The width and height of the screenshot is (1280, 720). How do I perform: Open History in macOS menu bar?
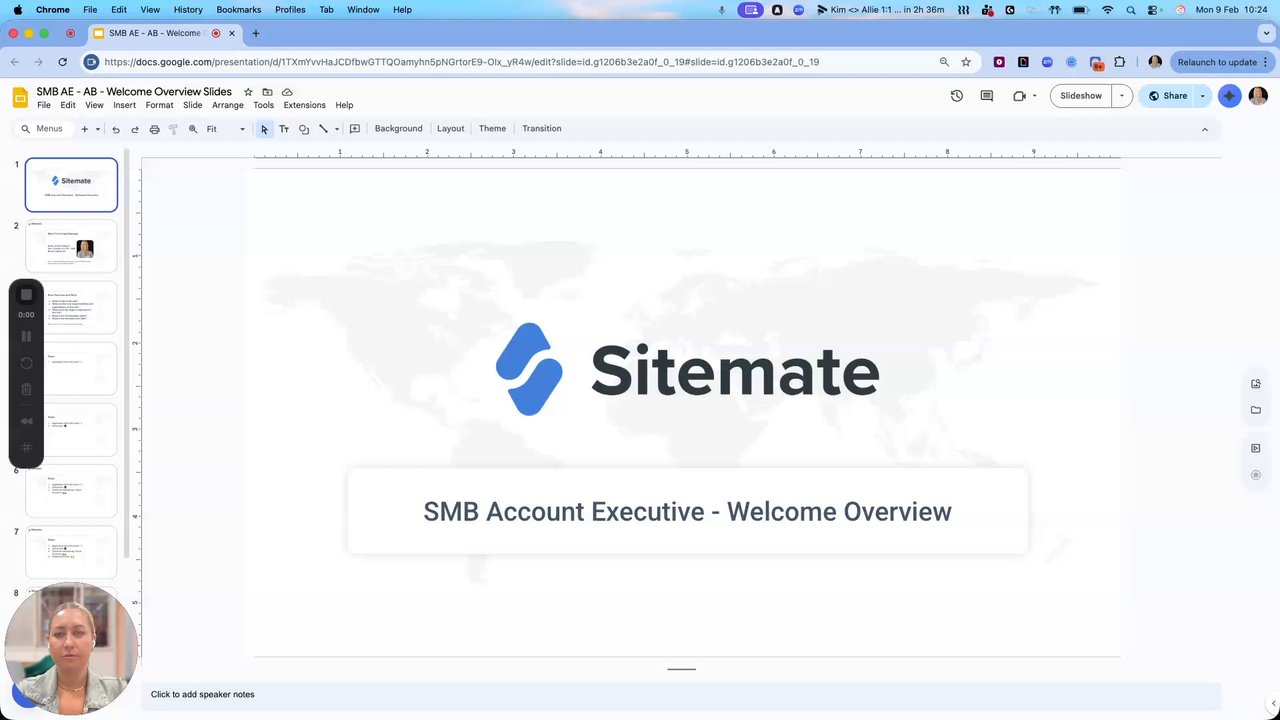point(188,9)
